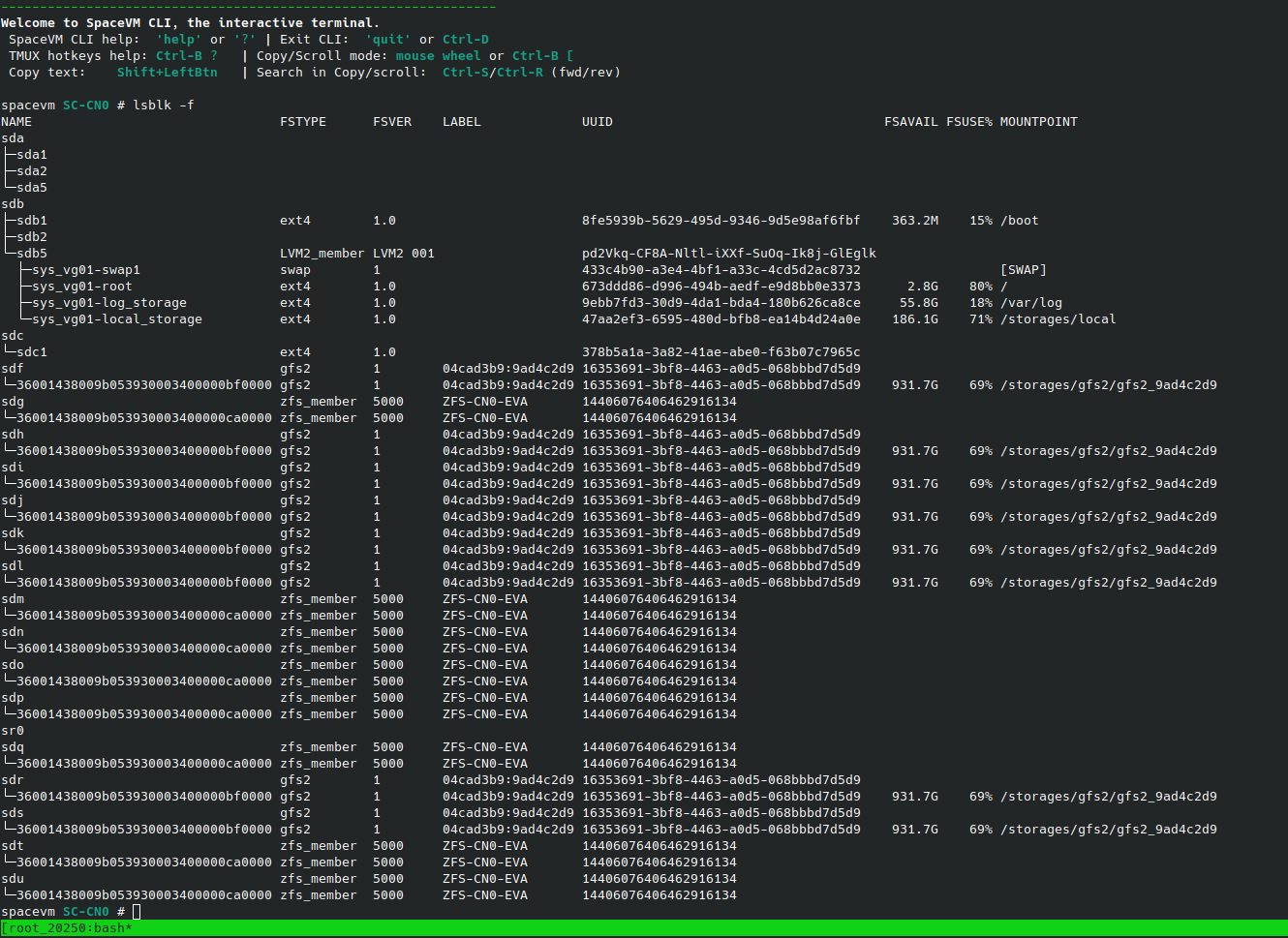Select the sdc1 partition entry
1288x938 pixels.
click(31, 352)
